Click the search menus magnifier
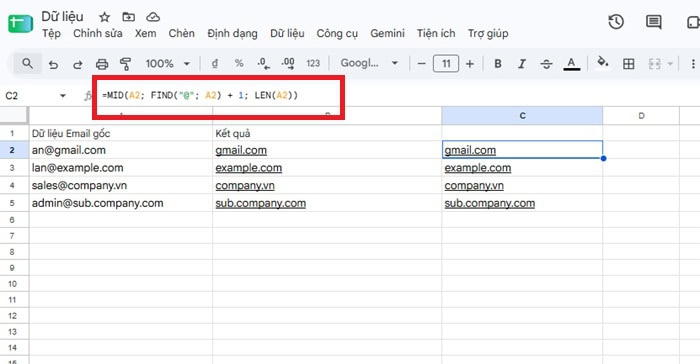This screenshot has height=364, width=700. tap(28, 63)
